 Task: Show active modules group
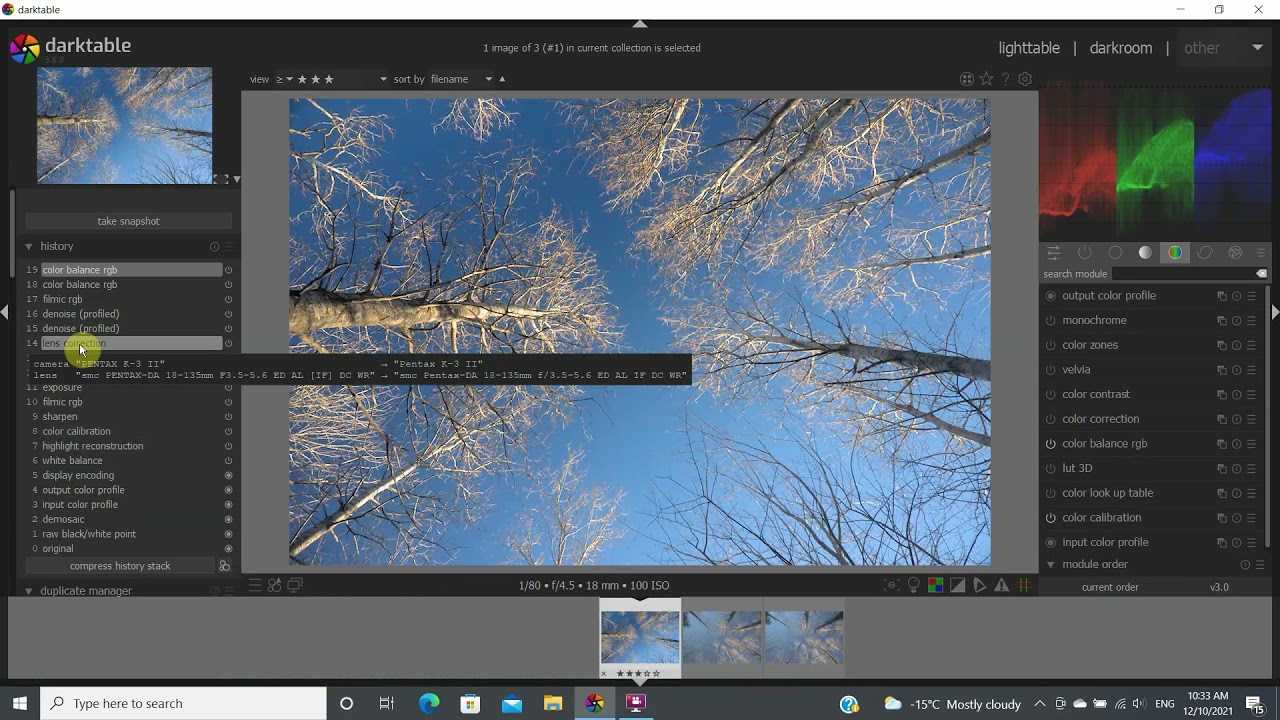1085,253
